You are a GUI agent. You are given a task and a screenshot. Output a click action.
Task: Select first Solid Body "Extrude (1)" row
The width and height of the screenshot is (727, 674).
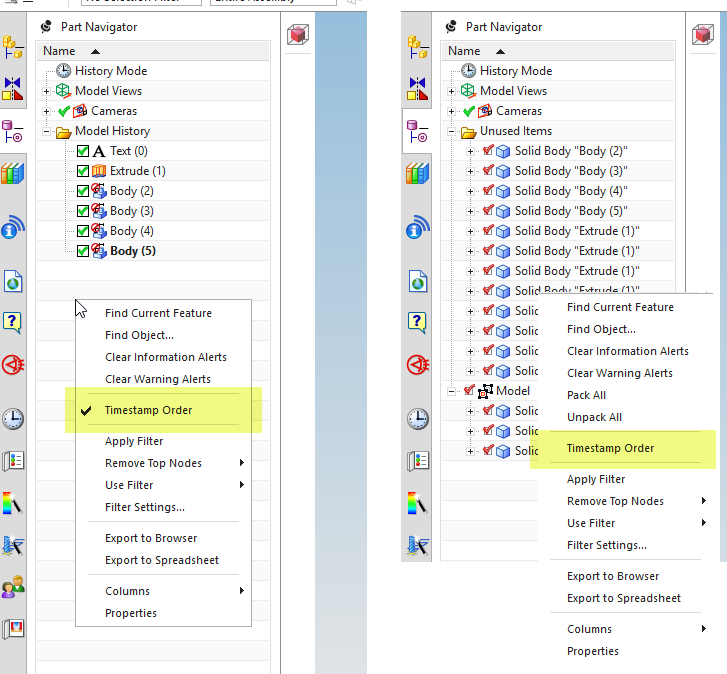coord(558,231)
